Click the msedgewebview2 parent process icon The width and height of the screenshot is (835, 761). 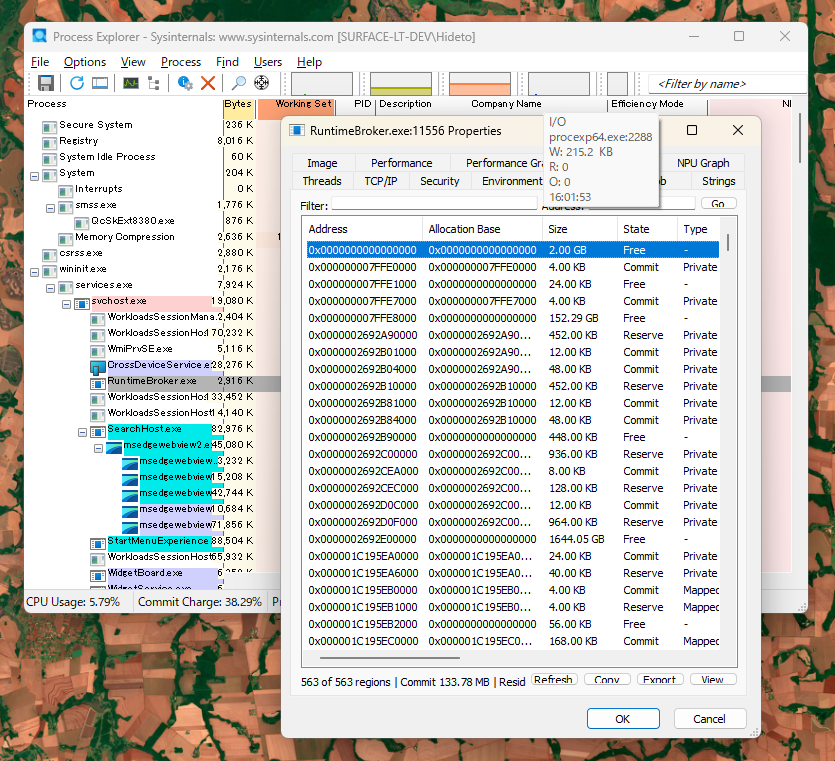tap(114, 447)
